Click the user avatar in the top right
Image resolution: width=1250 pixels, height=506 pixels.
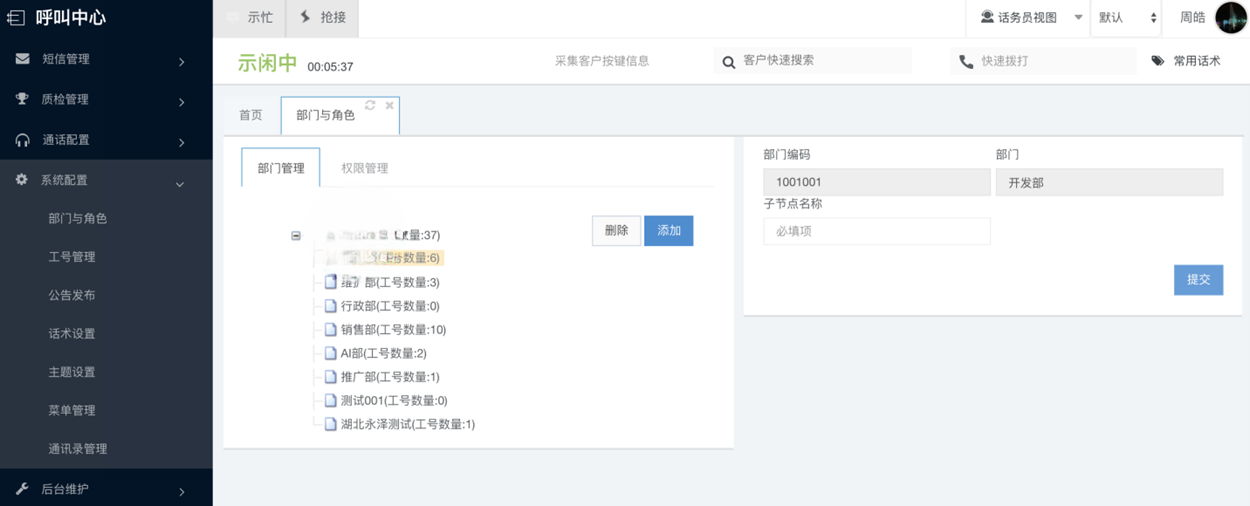click(x=1230, y=18)
